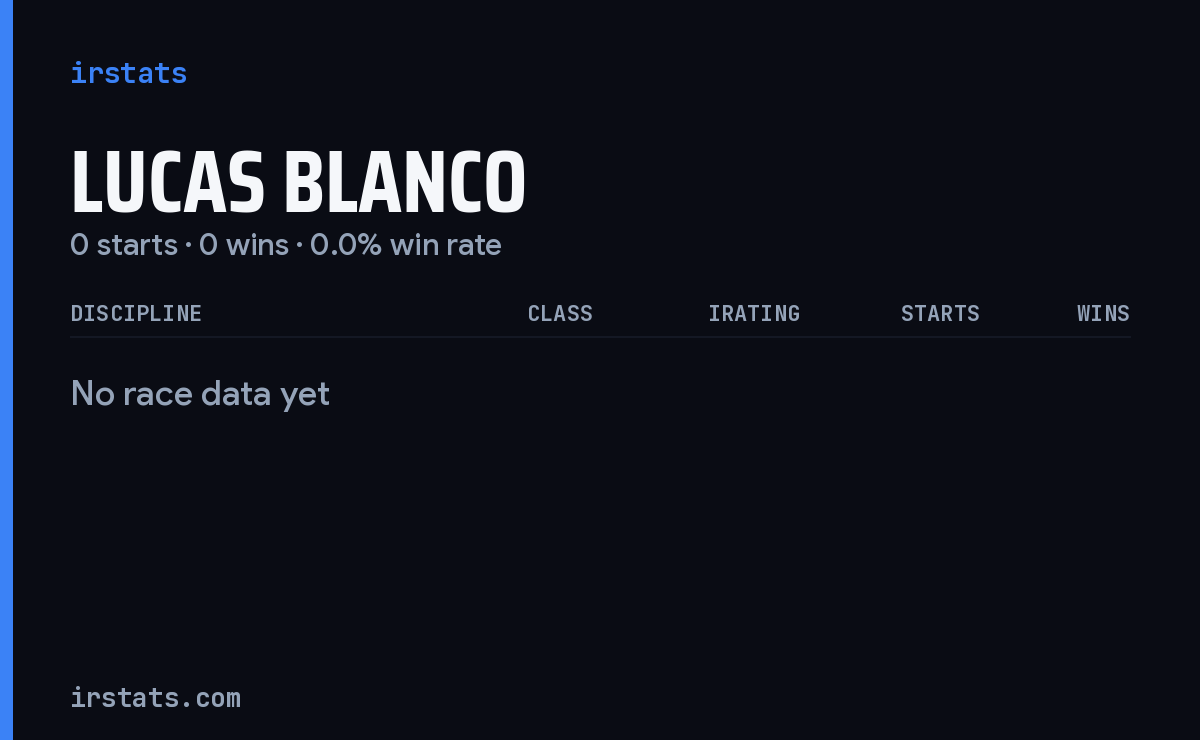Sort by the STARTS column header
Viewport: 1200px width, 740px height.
click(940, 314)
